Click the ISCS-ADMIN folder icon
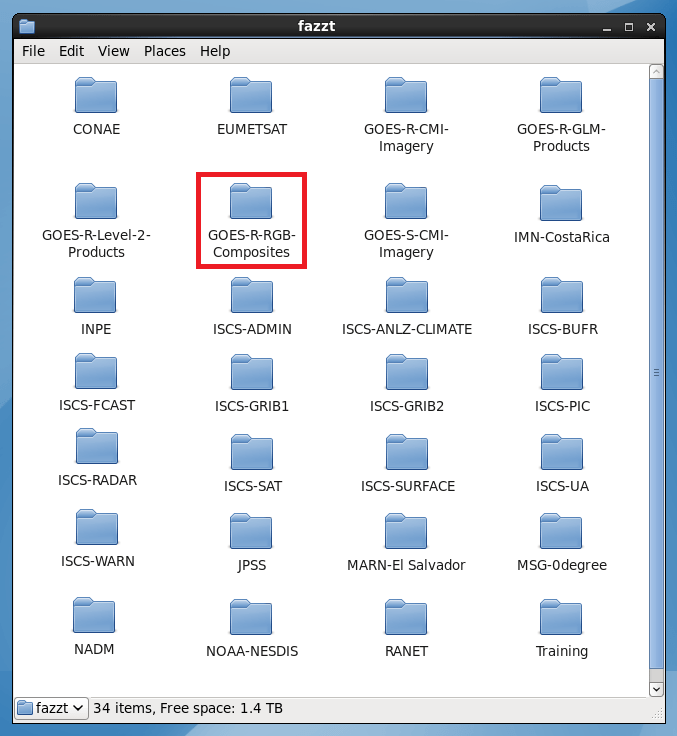 [252, 295]
